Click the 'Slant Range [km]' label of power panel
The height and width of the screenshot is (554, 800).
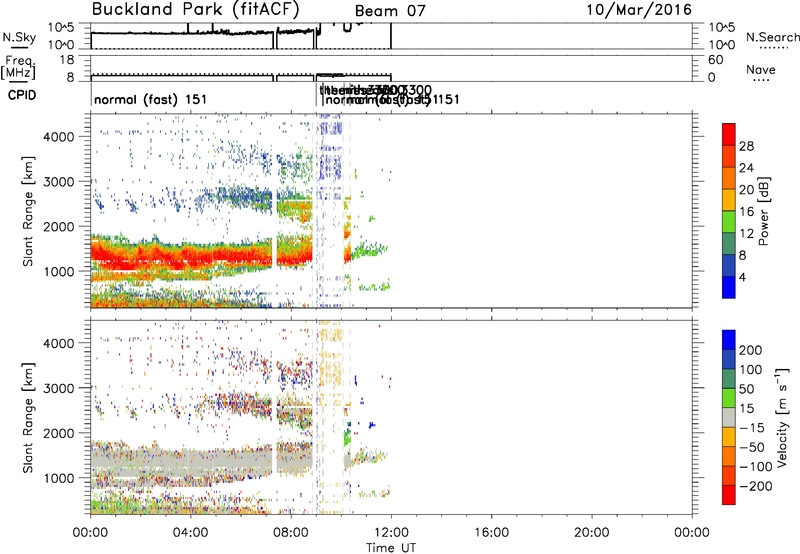pyautogui.click(x=28, y=211)
